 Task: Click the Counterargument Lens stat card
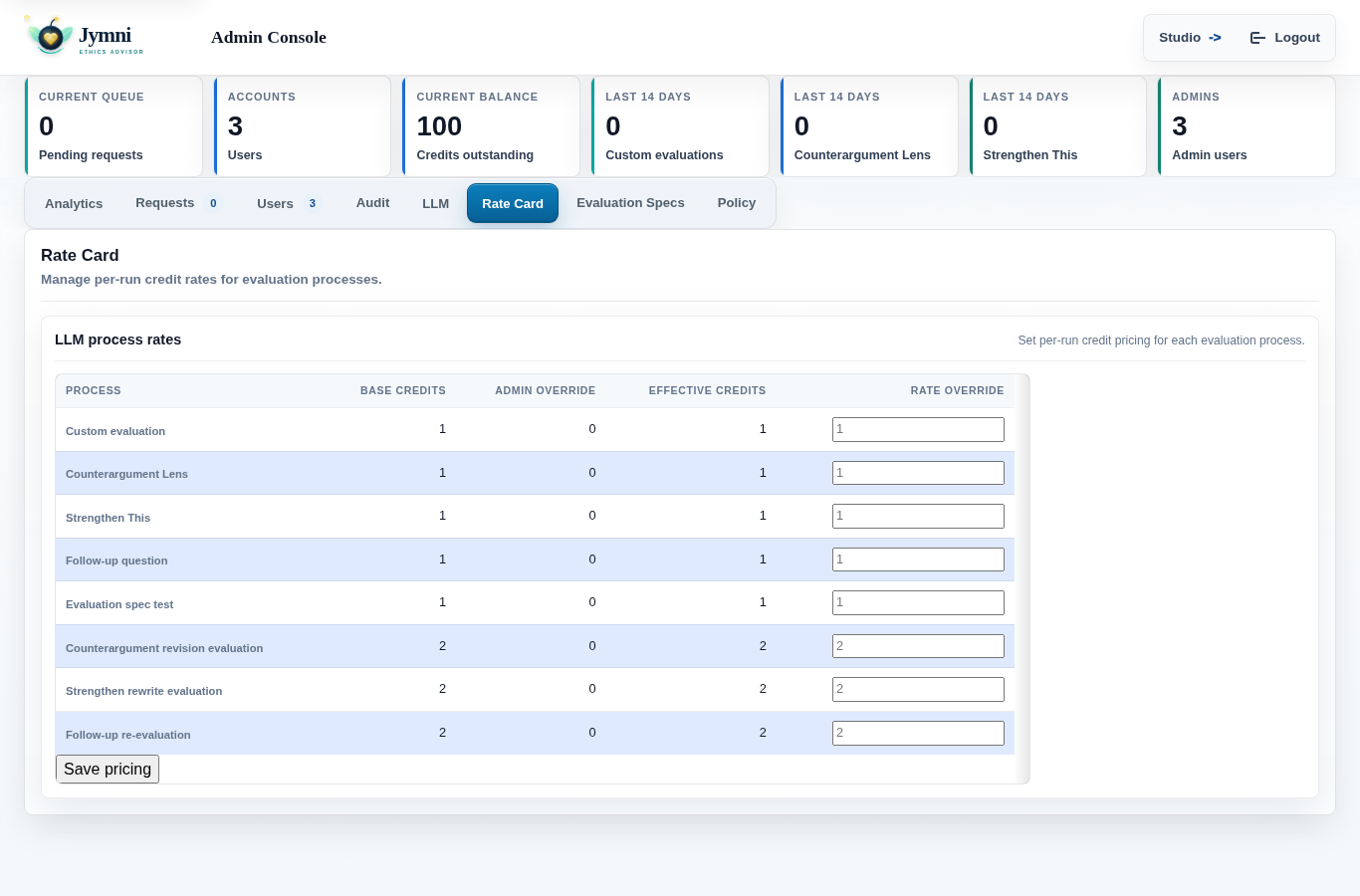point(869,126)
